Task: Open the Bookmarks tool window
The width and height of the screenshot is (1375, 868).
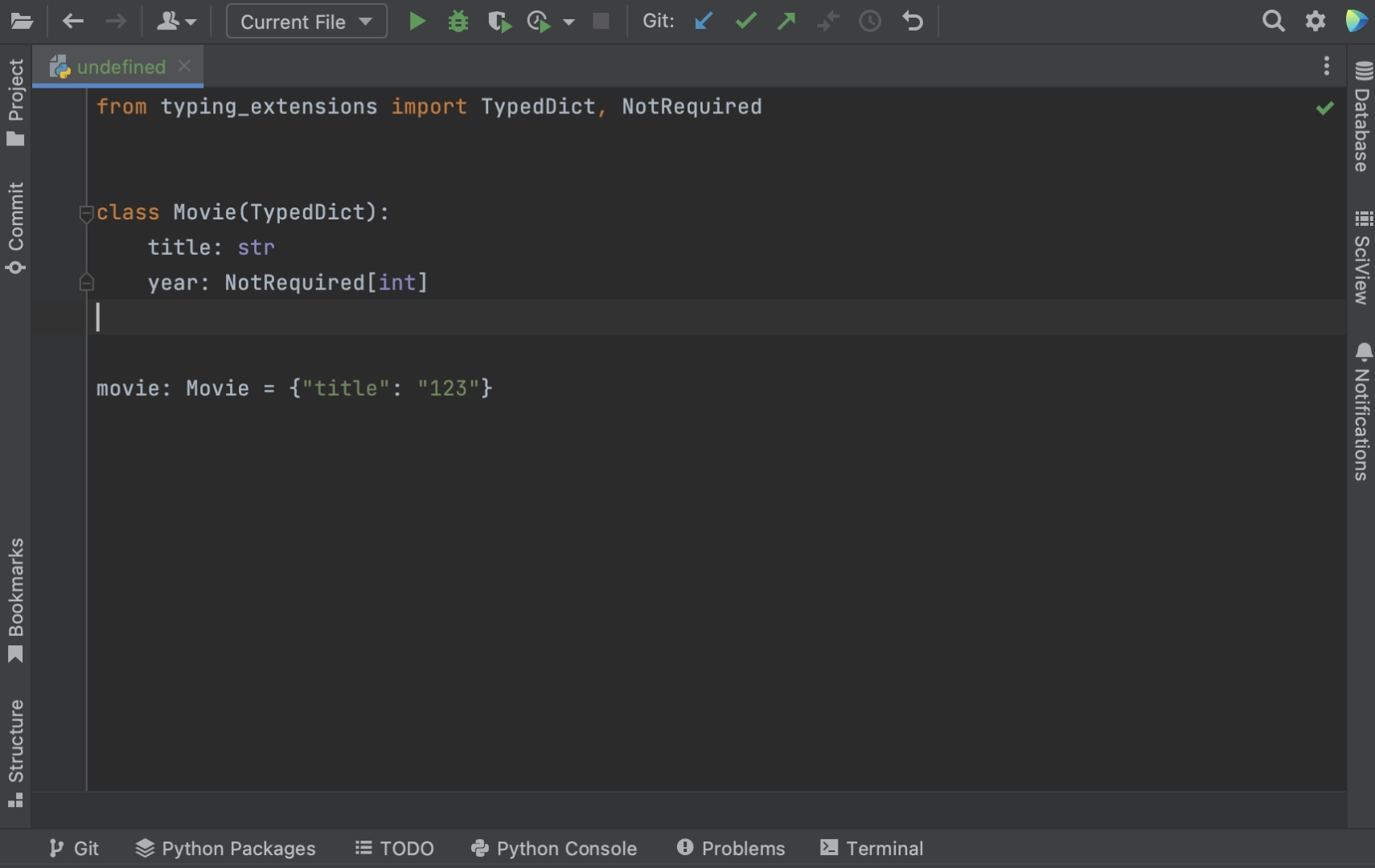Action: 15,600
